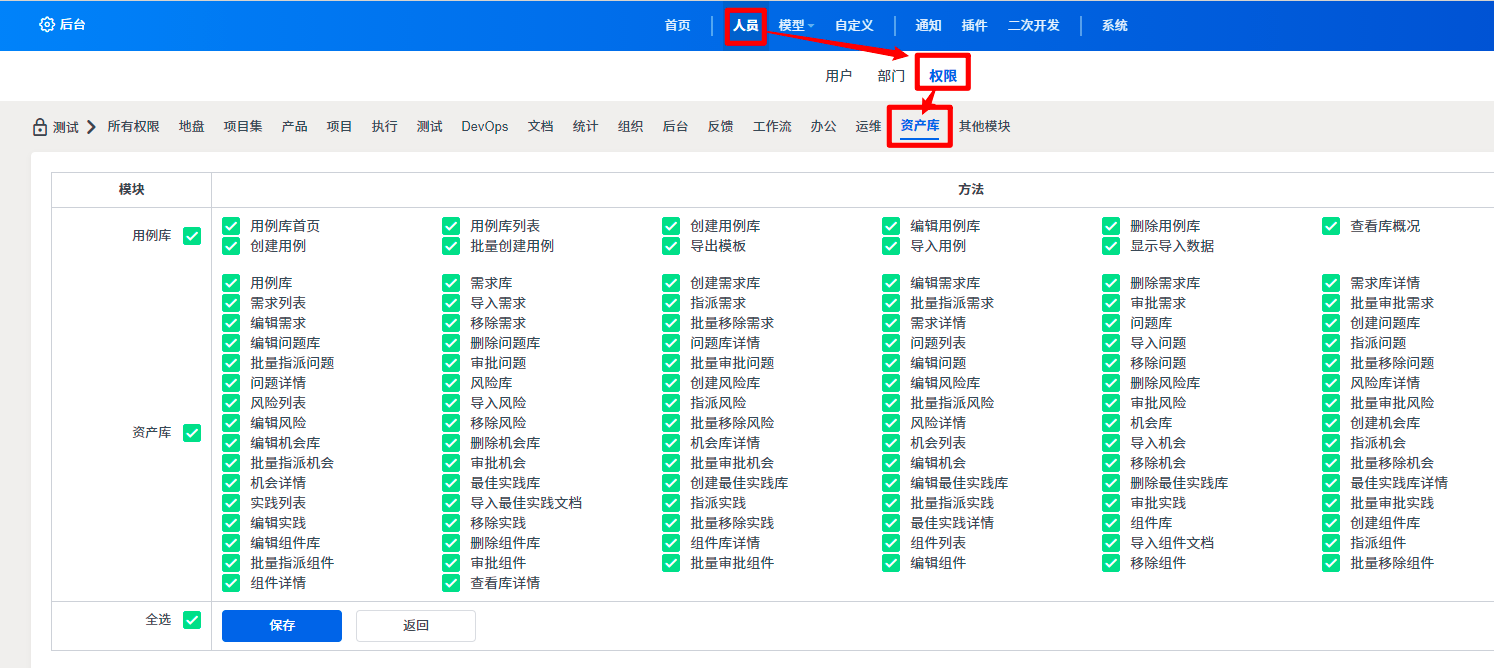This screenshot has height=668, width=1494.
Task: Uncheck the 导入需求 permission
Action: [x=451, y=303]
